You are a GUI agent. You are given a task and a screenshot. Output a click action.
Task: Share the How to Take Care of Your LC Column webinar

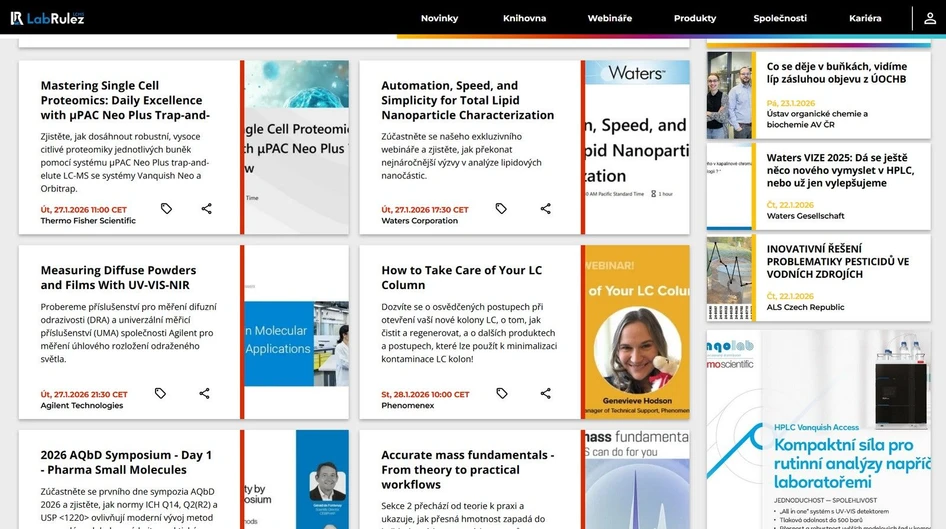click(x=545, y=394)
